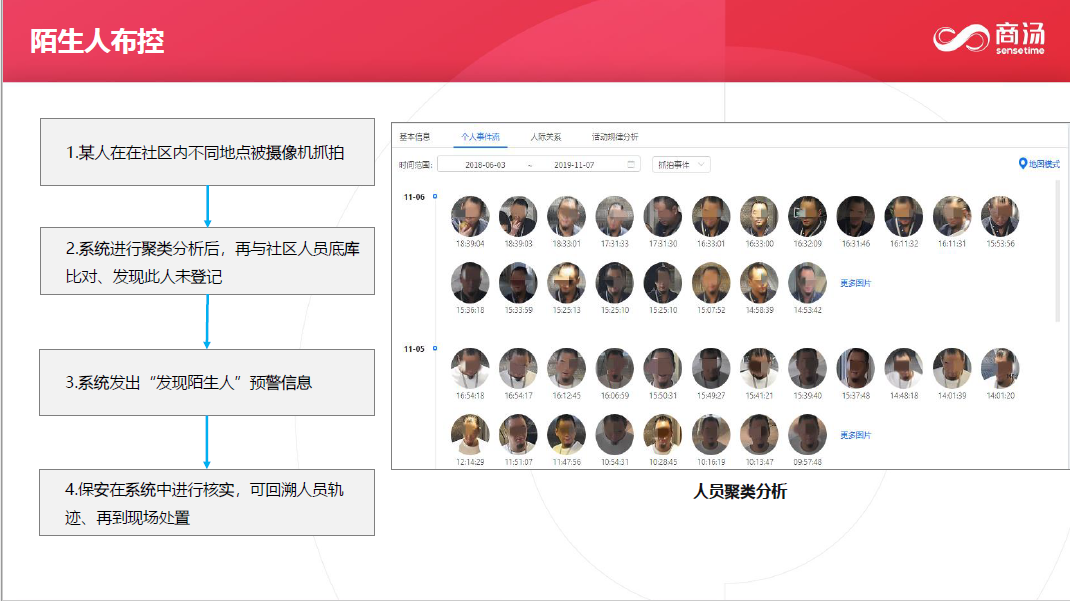The width and height of the screenshot is (1070, 601).
Task: Click the 11-06 timeline marker dot
Action: [435, 196]
